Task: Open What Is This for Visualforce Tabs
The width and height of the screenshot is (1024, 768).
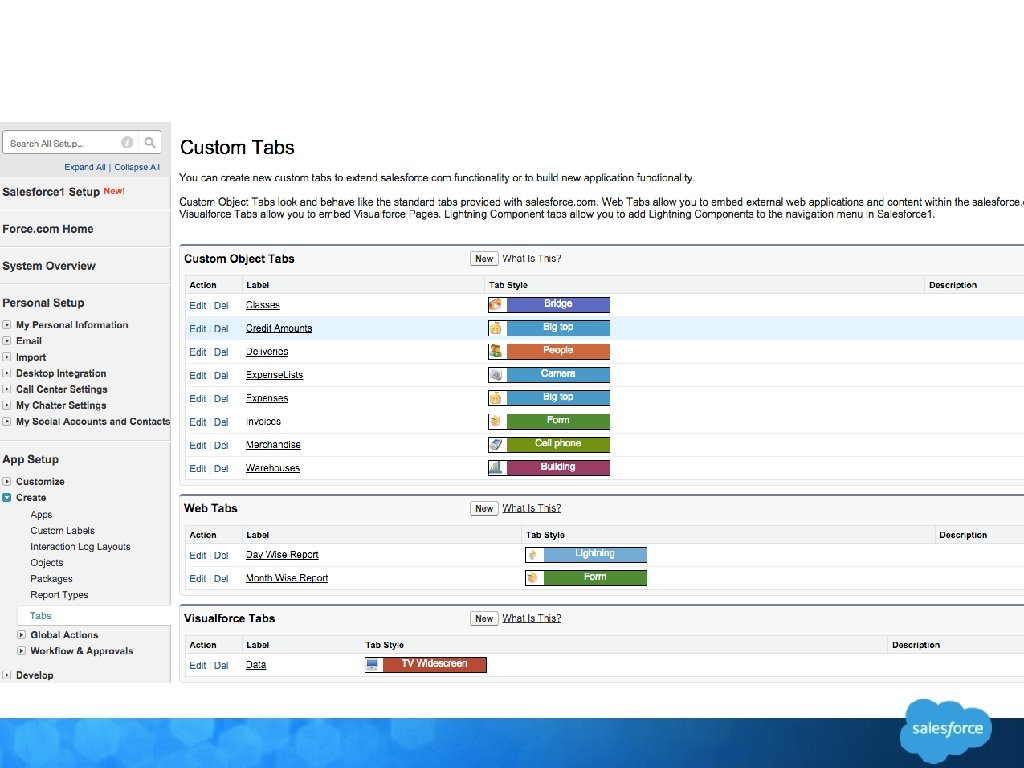Action: click(532, 618)
